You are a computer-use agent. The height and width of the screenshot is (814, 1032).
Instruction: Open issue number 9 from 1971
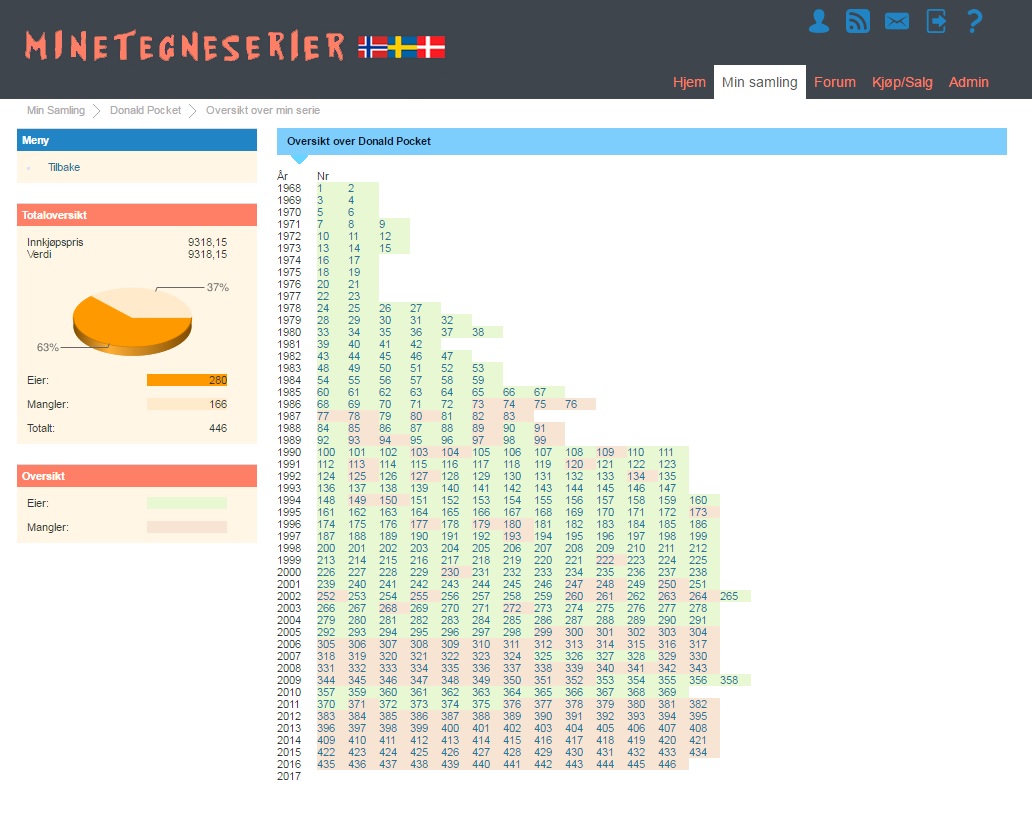click(382, 224)
